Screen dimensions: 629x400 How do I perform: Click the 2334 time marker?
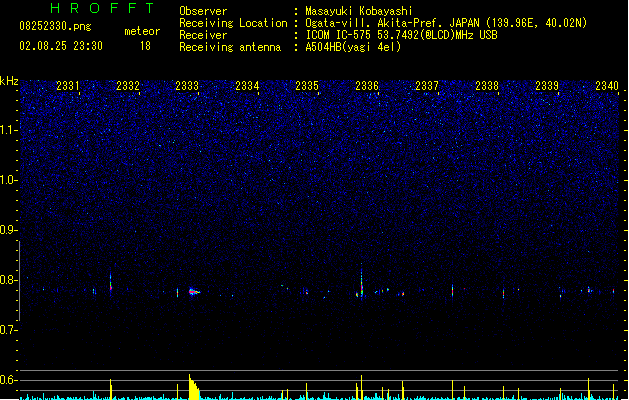pos(247,86)
